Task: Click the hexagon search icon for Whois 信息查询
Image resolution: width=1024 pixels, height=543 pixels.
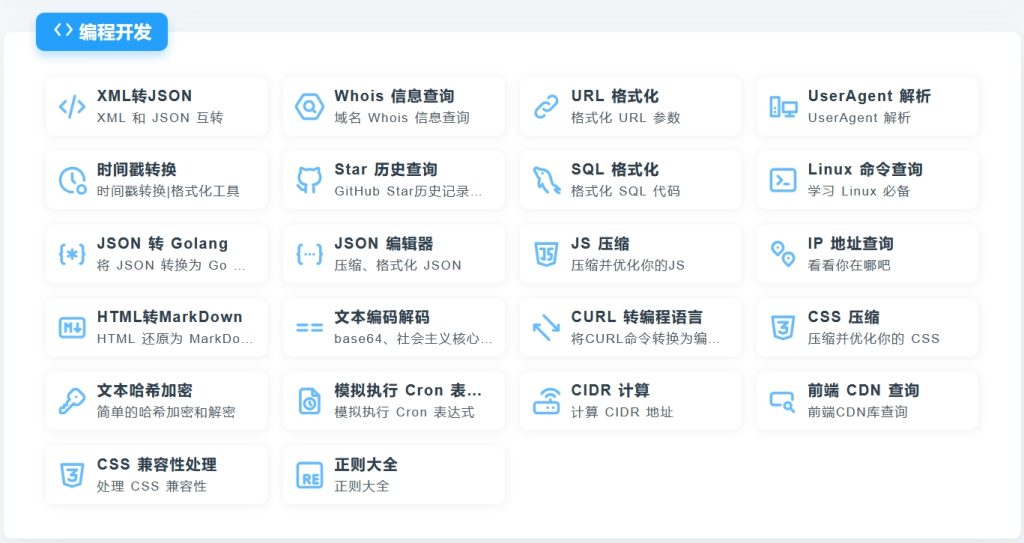Action: pos(309,107)
